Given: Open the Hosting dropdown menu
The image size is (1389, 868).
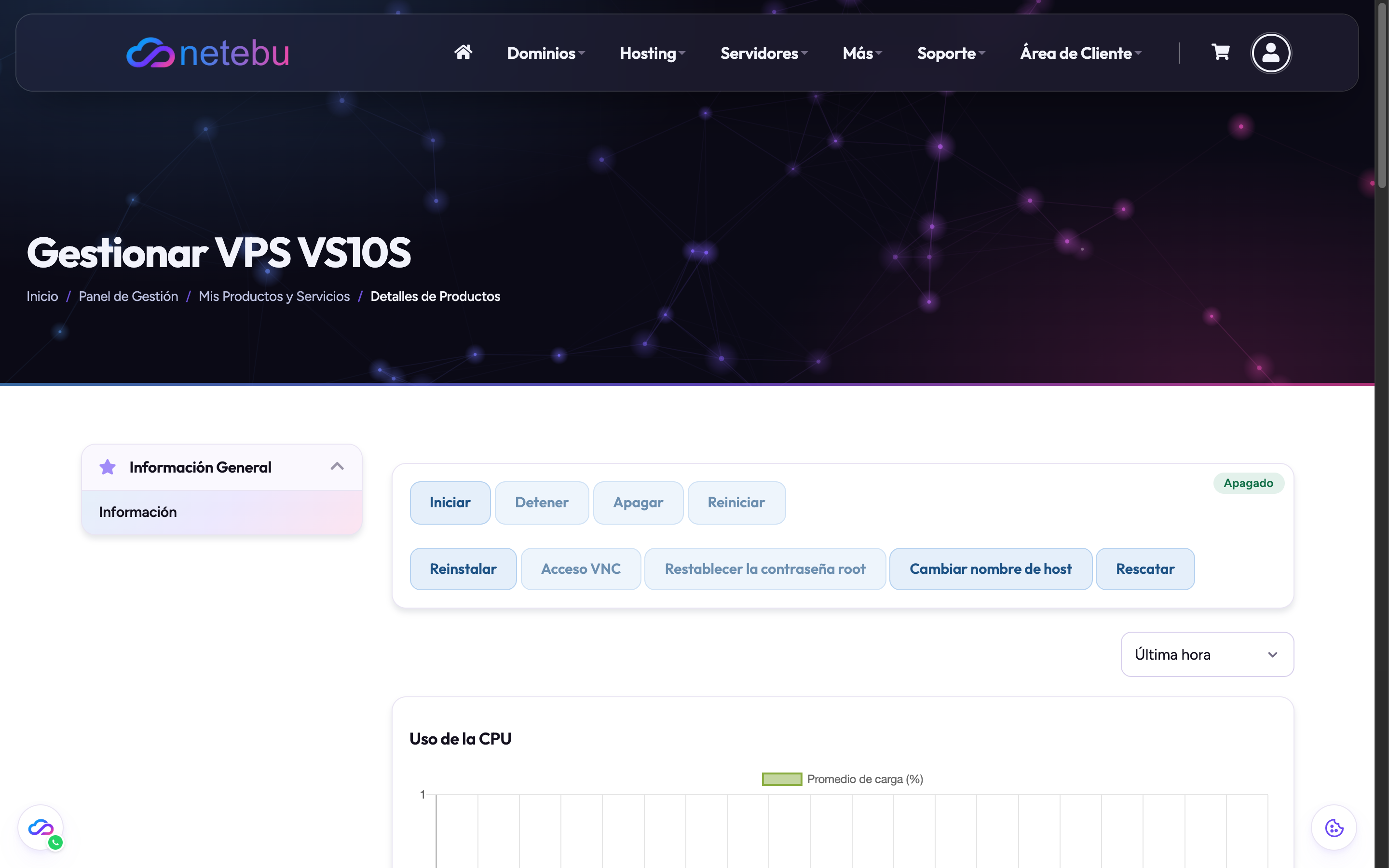Looking at the screenshot, I should [653, 53].
